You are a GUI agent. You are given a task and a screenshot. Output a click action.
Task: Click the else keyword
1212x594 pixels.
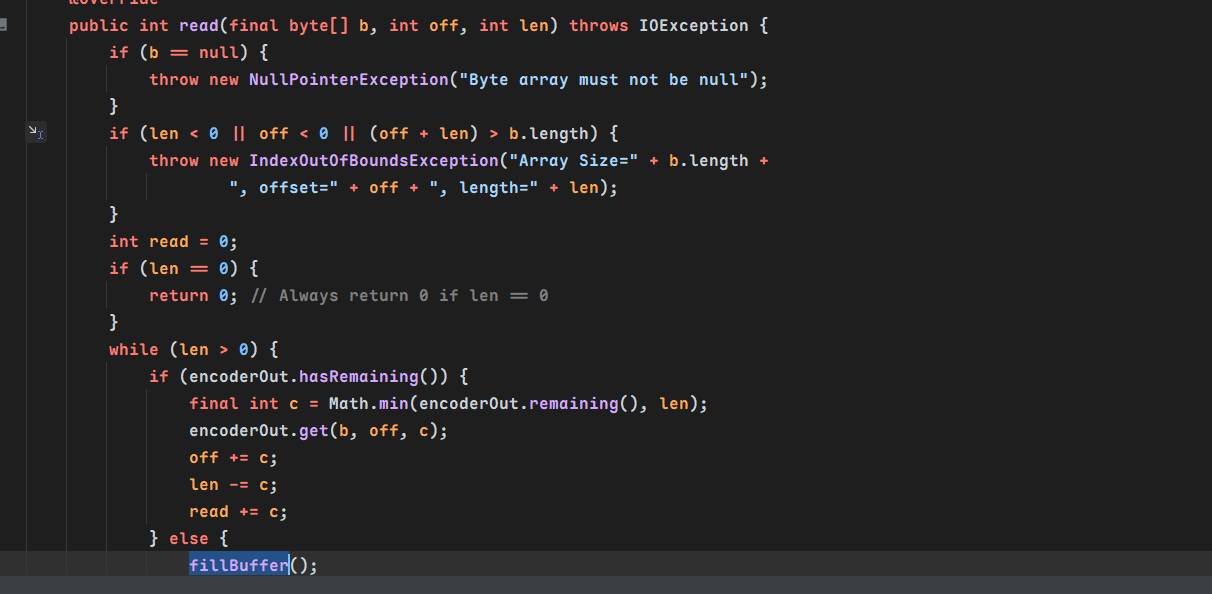(188, 538)
